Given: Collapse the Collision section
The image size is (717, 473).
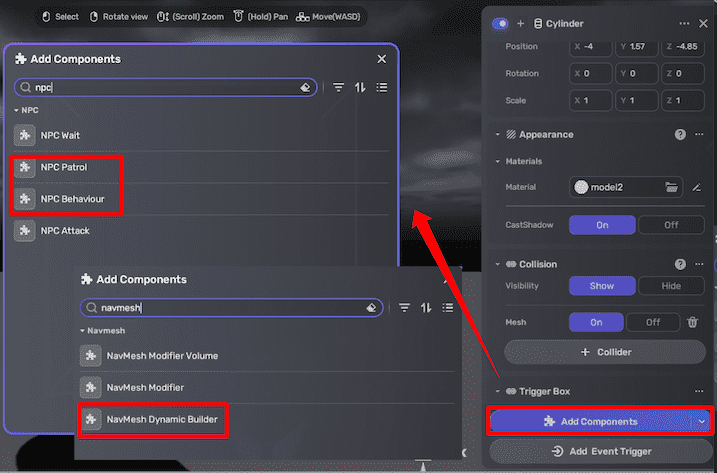Looking at the screenshot, I should click(x=498, y=264).
